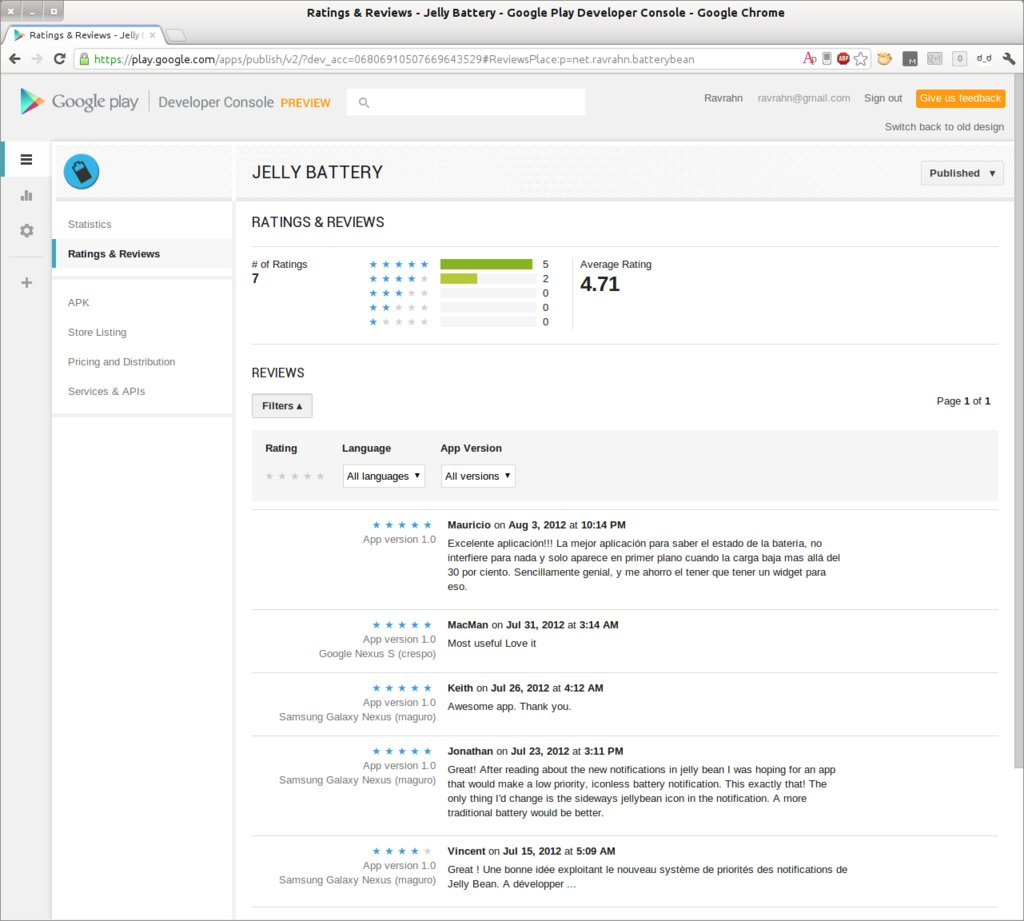Click inside the browser address bar

(x=400, y=58)
